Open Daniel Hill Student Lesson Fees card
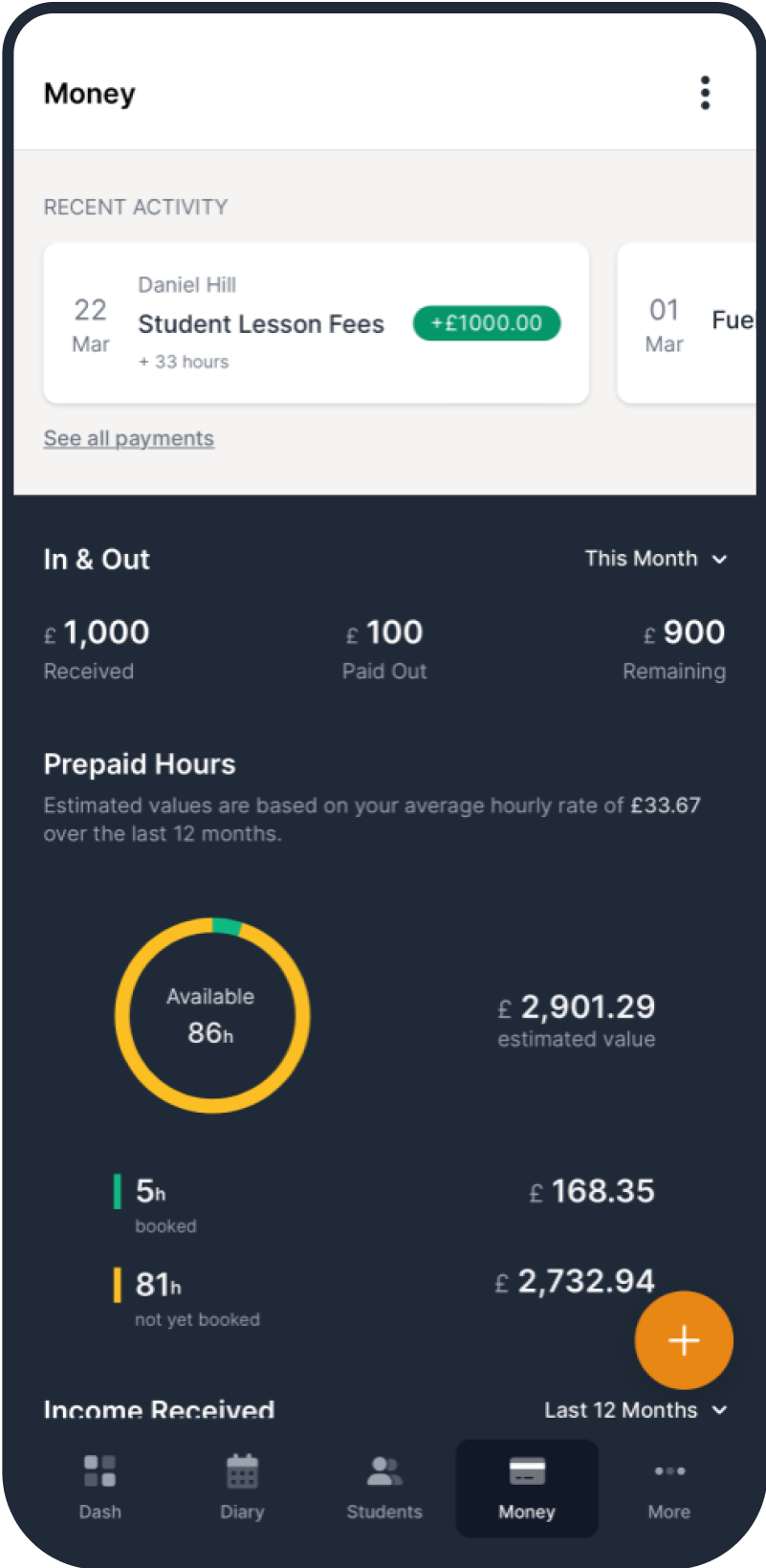766x1568 pixels. click(x=261, y=323)
